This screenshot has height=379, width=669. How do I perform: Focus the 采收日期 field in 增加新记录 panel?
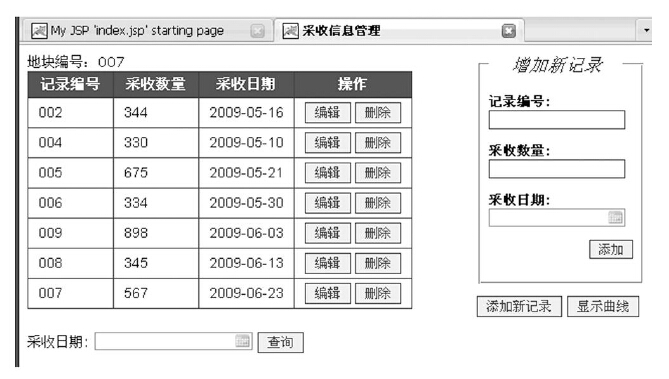(557, 218)
